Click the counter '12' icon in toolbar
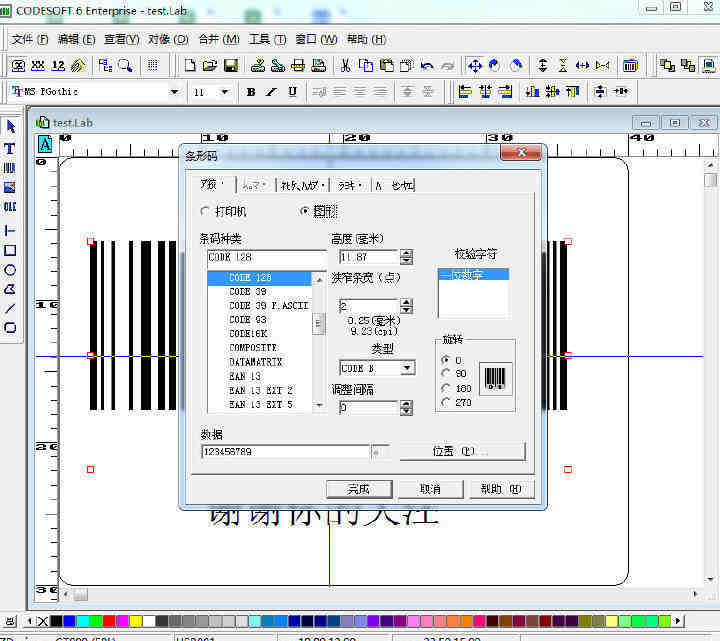This screenshot has height=641, width=720. click(x=58, y=66)
